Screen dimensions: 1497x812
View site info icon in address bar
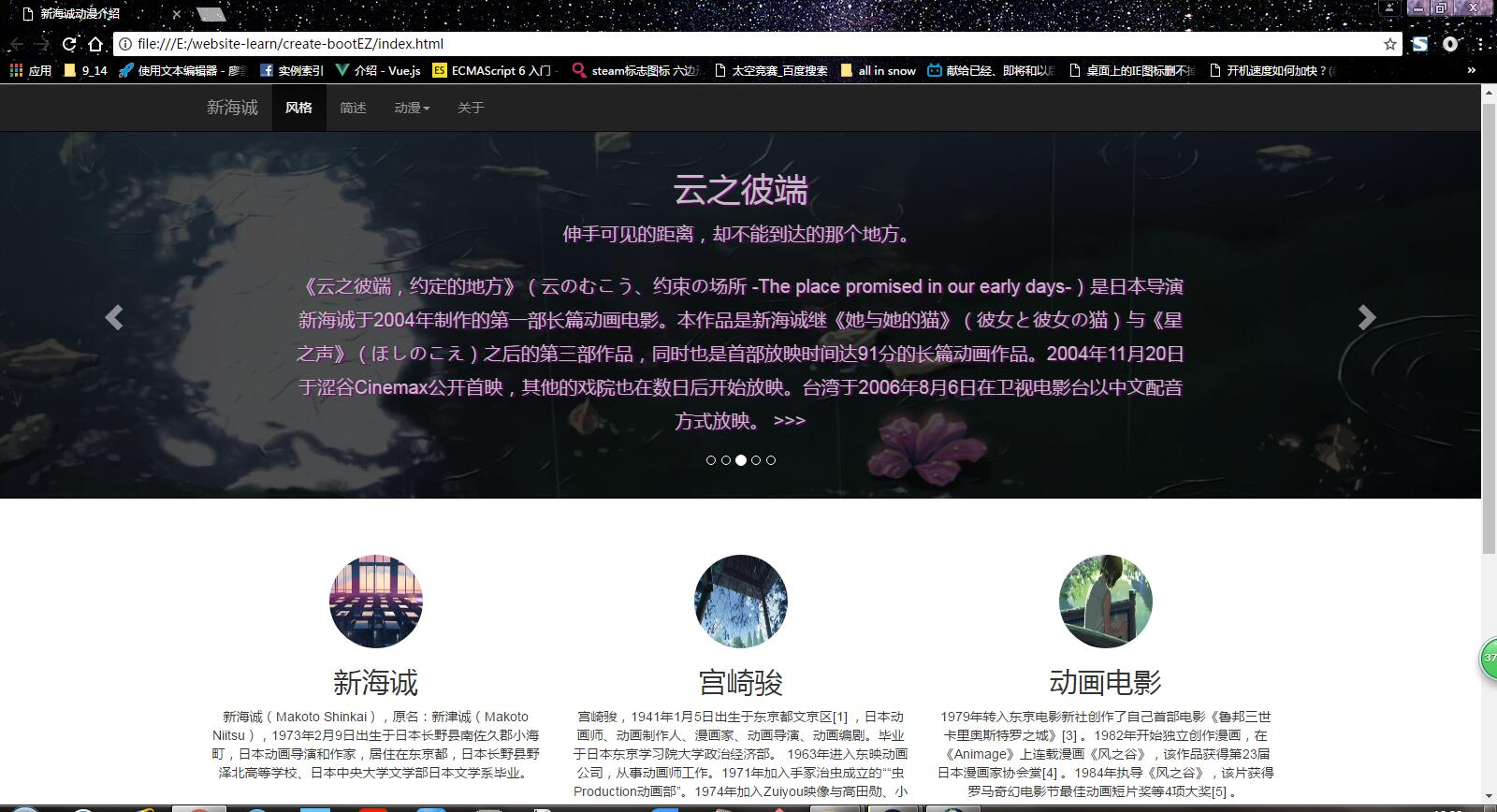click(125, 44)
